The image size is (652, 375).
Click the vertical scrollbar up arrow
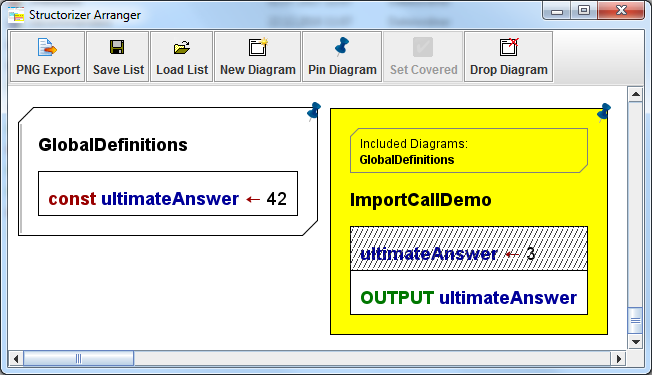[635, 94]
